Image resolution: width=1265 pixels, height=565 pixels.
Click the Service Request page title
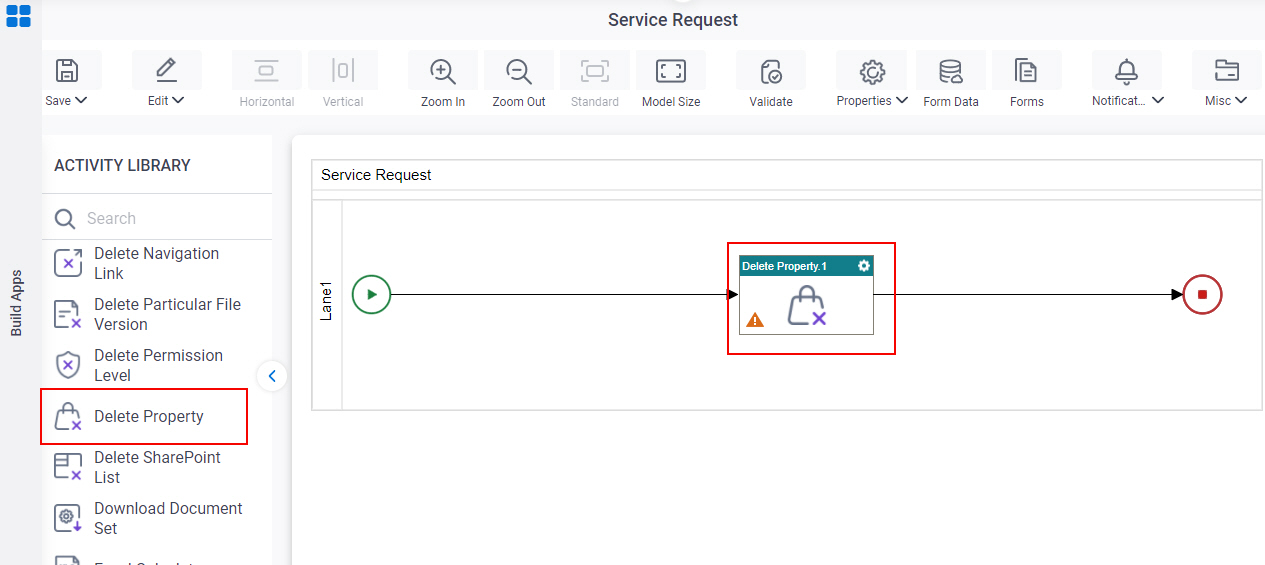click(673, 20)
